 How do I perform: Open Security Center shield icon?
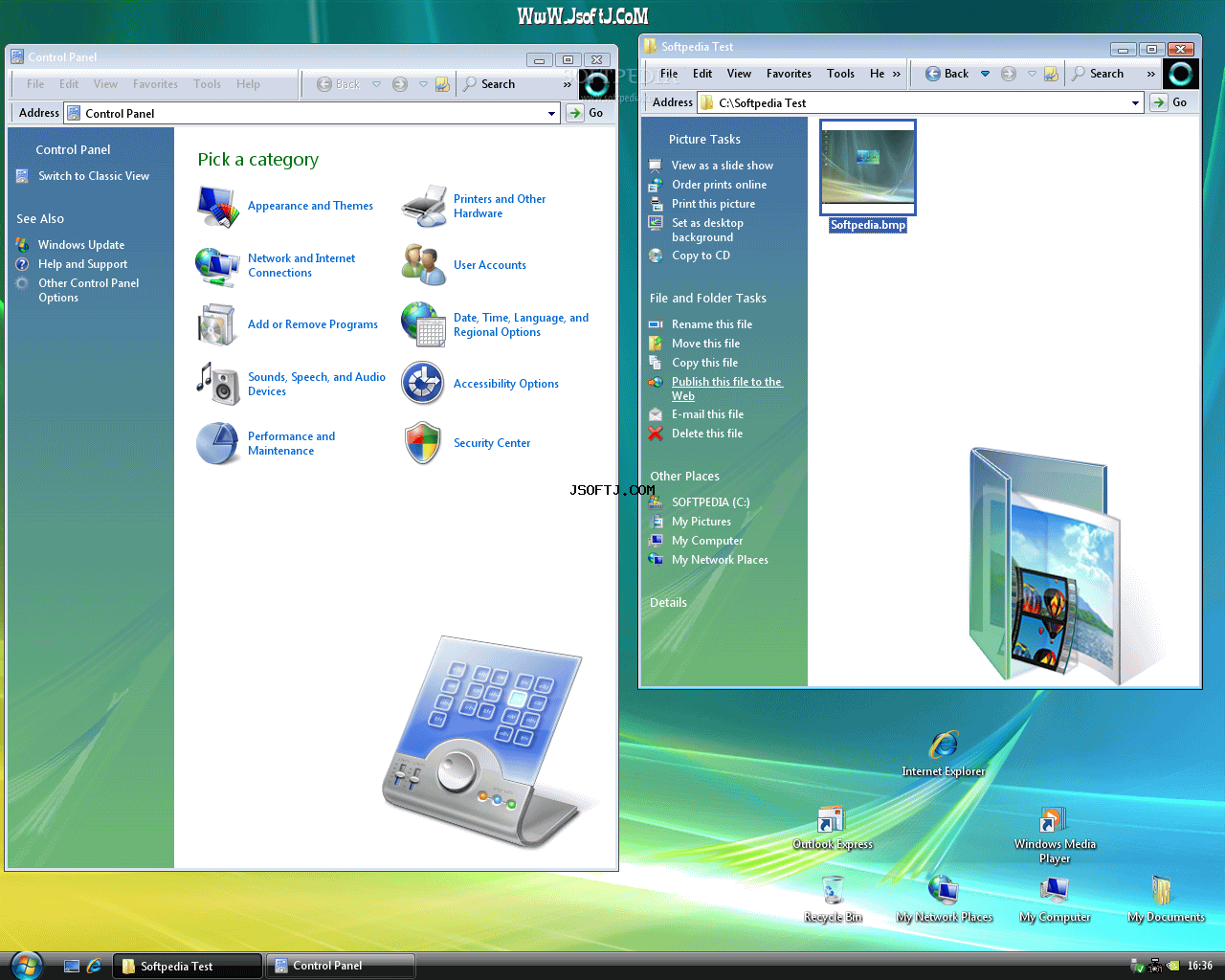click(422, 443)
